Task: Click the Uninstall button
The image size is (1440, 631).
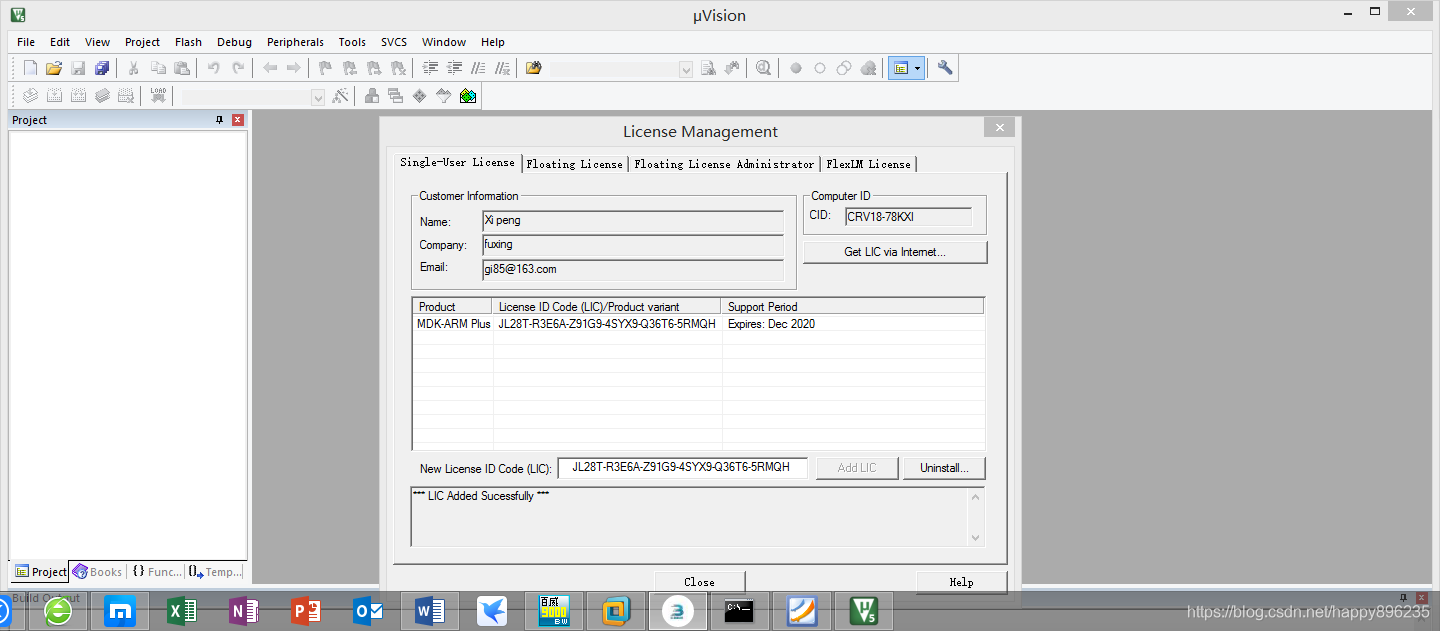Action: pyautogui.click(x=944, y=468)
